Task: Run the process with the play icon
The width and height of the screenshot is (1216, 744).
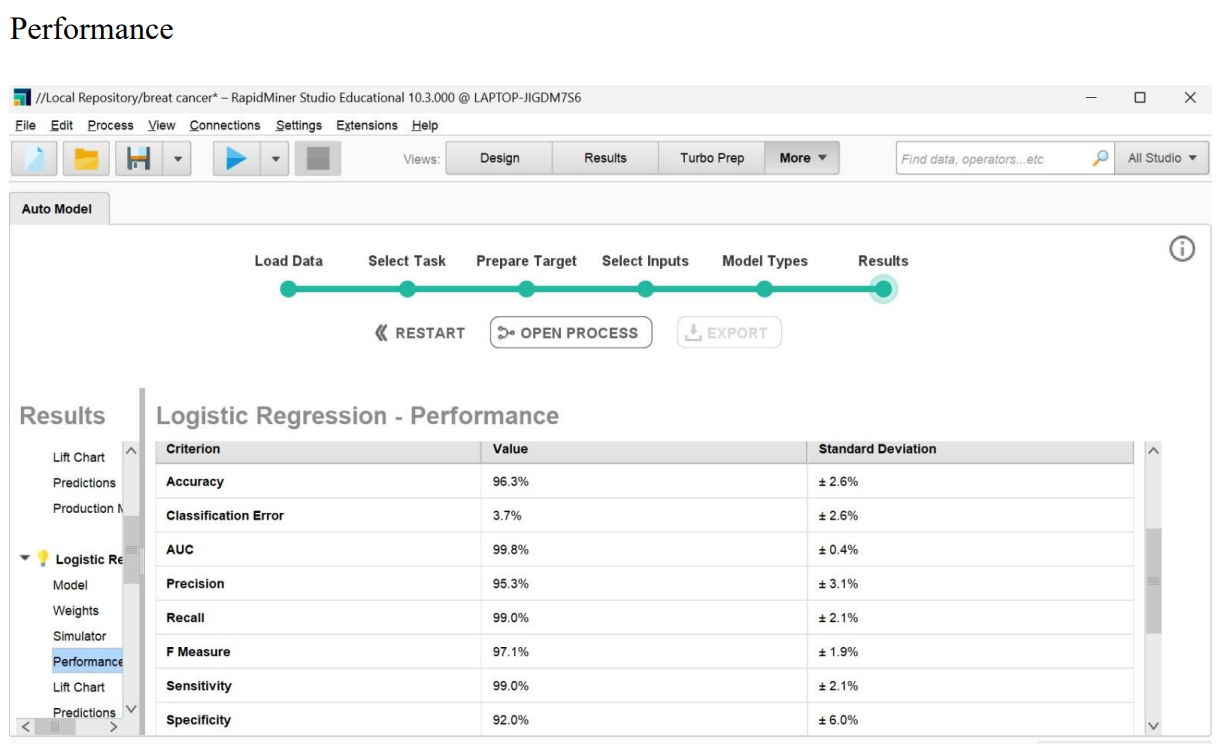Action: pyautogui.click(x=237, y=158)
